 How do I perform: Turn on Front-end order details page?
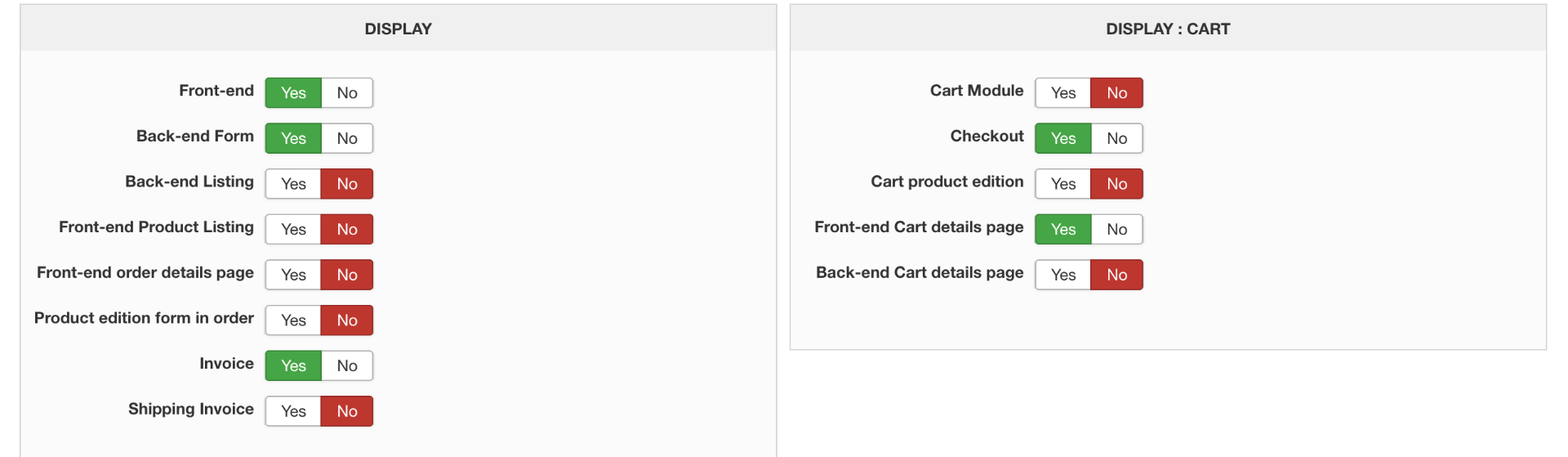click(293, 275)
